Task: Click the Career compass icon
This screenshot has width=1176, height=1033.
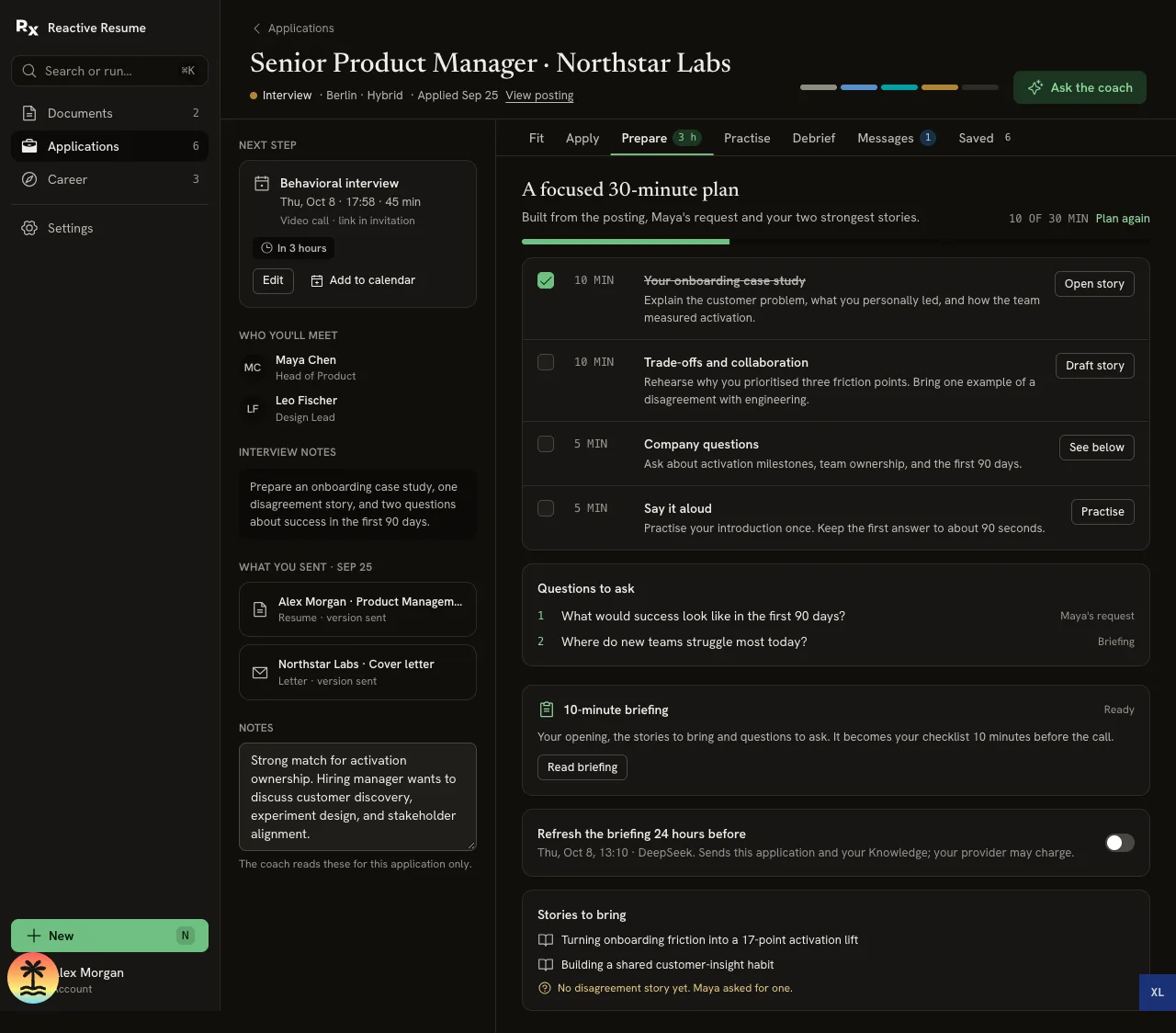Action: pos(29,179)
